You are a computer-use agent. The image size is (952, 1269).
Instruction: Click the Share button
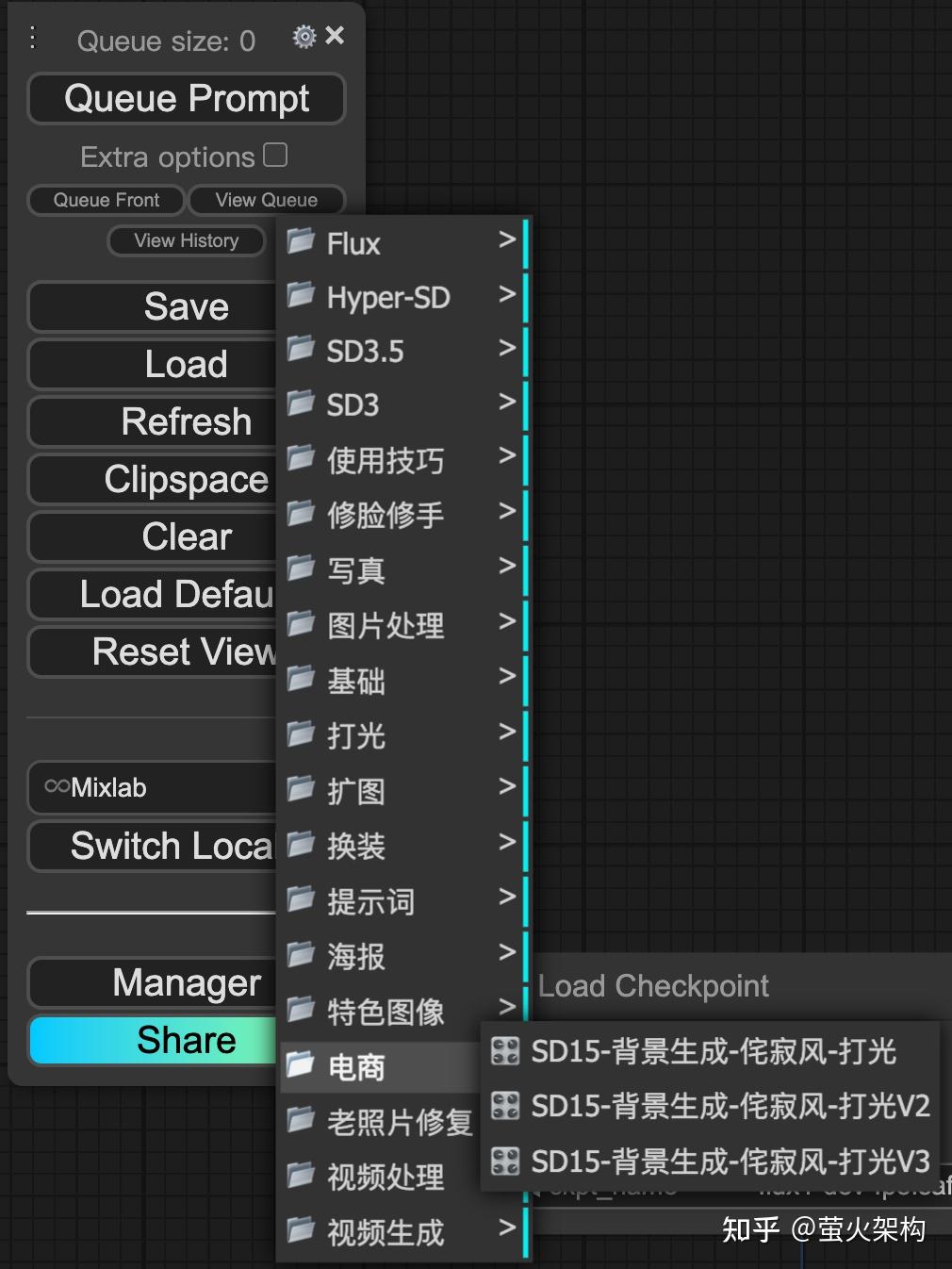click(186, 1040)
